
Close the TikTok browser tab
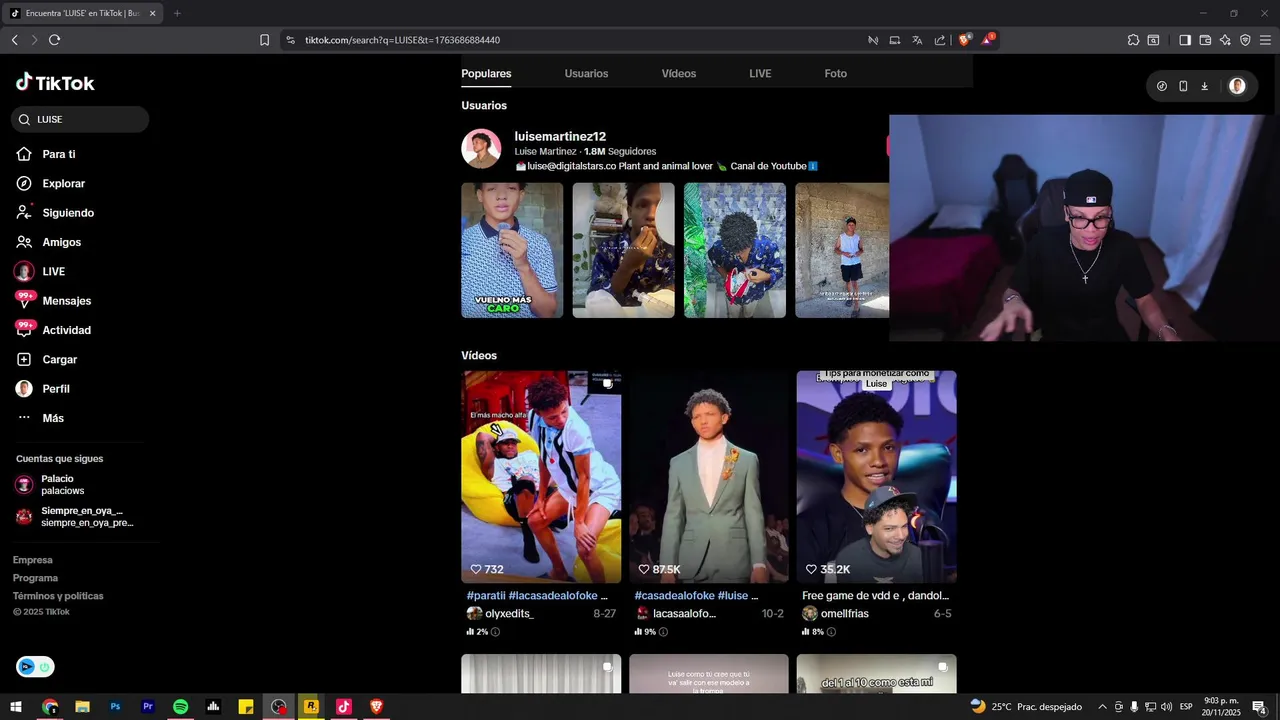[x=153, y=13]
